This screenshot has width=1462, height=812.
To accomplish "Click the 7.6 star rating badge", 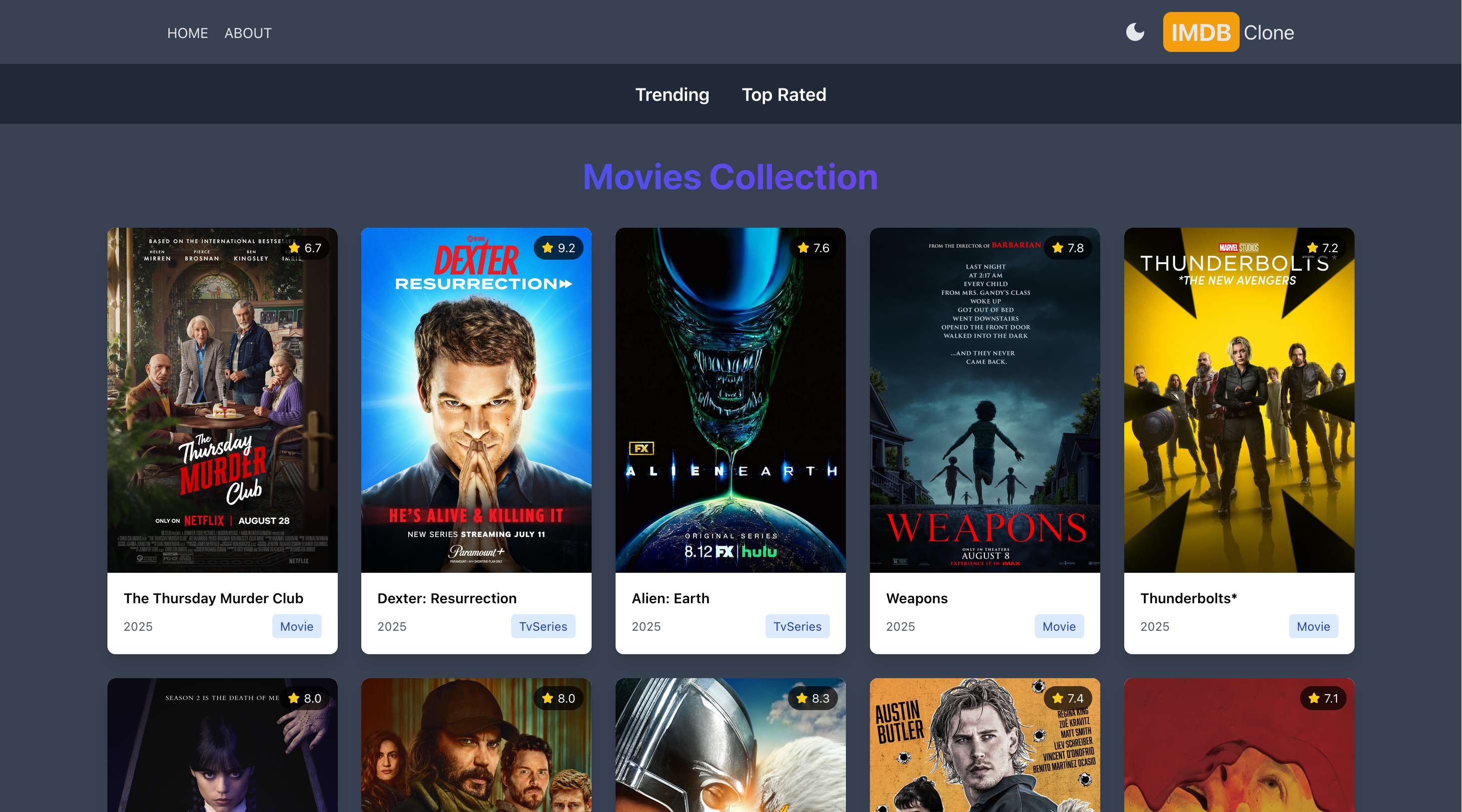I will pyautogui.click(x=813, y=248).
